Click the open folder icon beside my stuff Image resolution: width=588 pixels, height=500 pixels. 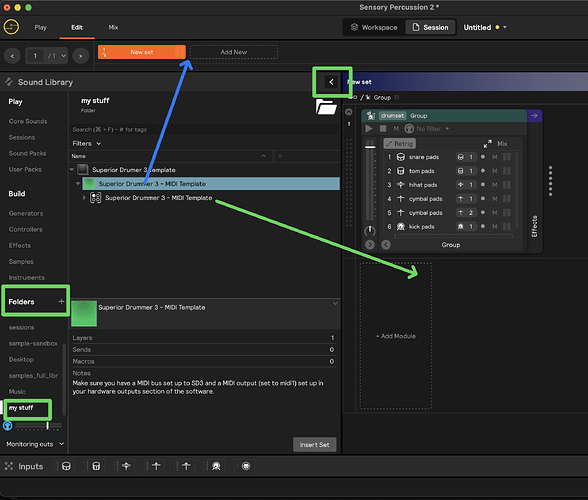pos(326,107)
